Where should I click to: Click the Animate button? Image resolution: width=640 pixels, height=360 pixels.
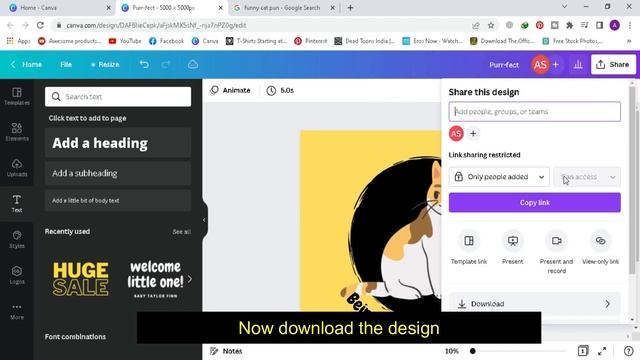(x=230, y=90)
